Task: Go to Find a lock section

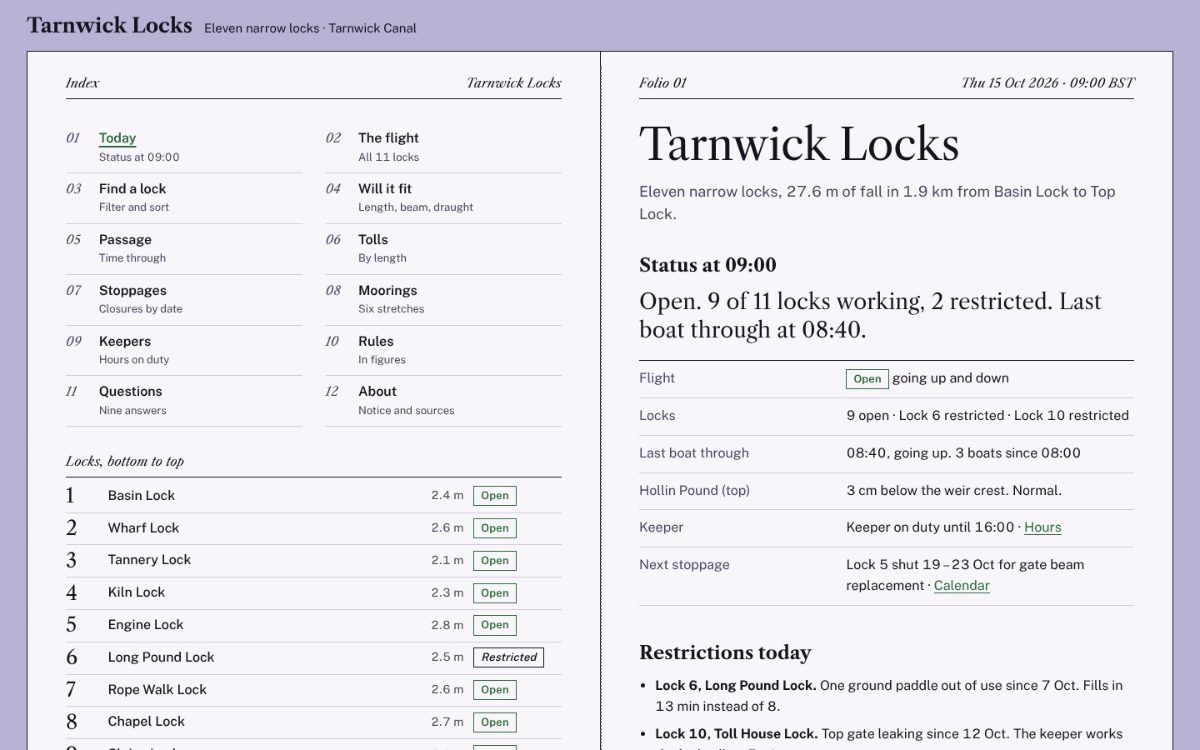Action: point(184,197)
